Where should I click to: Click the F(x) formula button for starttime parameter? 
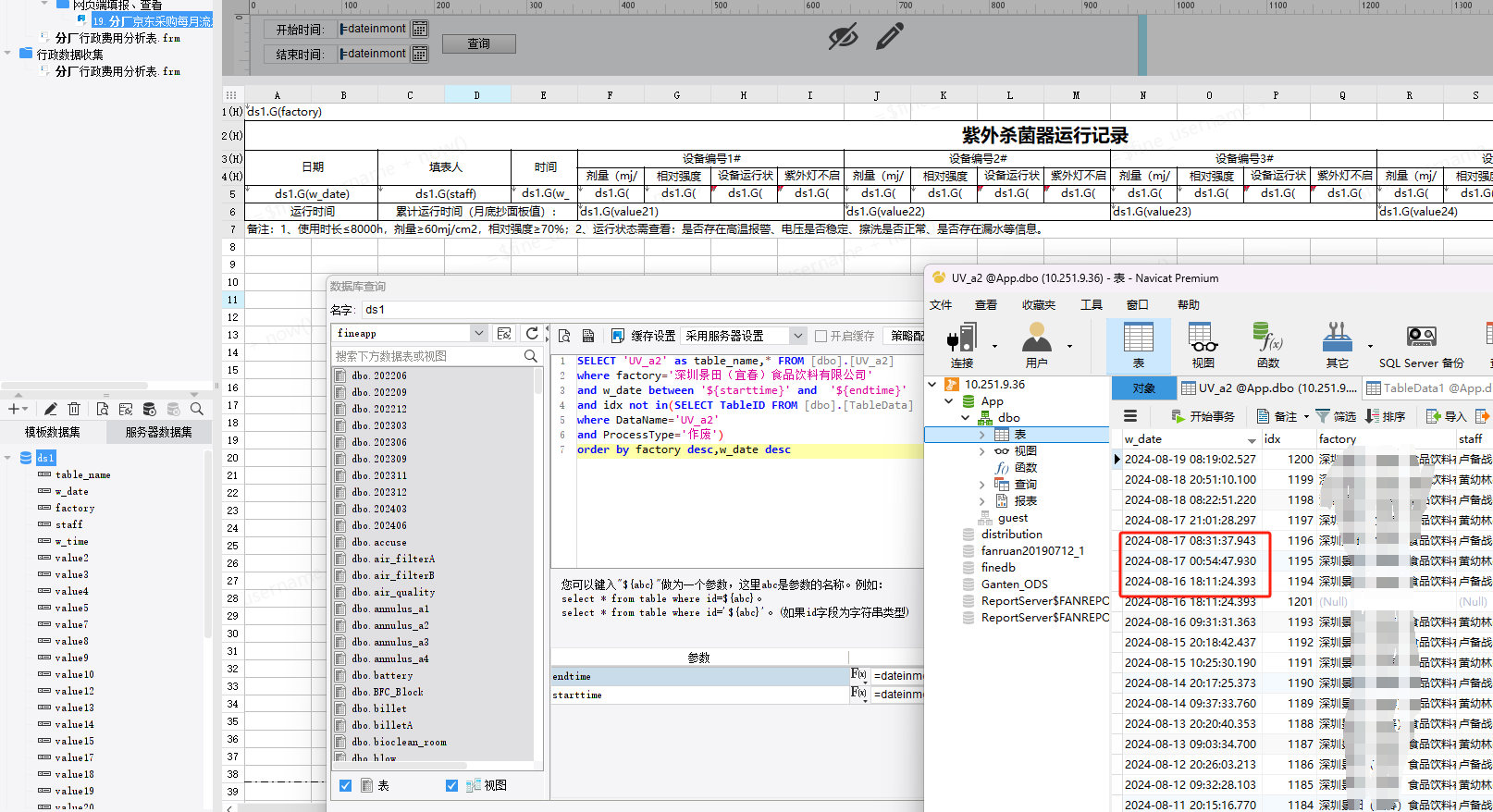point(858,694)
